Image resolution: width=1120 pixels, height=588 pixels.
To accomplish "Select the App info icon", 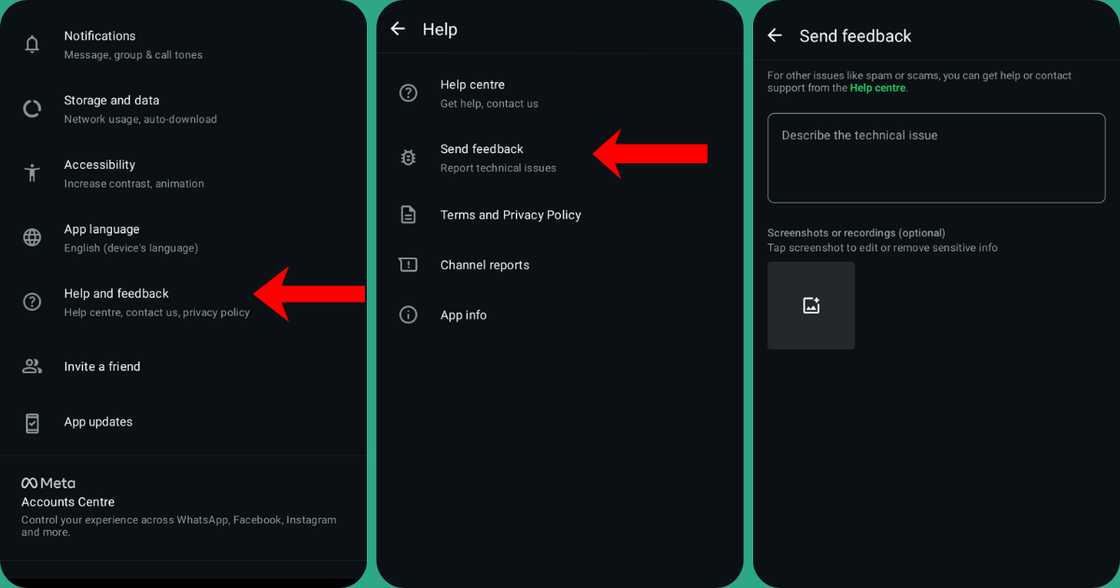I will click(407, 314).
